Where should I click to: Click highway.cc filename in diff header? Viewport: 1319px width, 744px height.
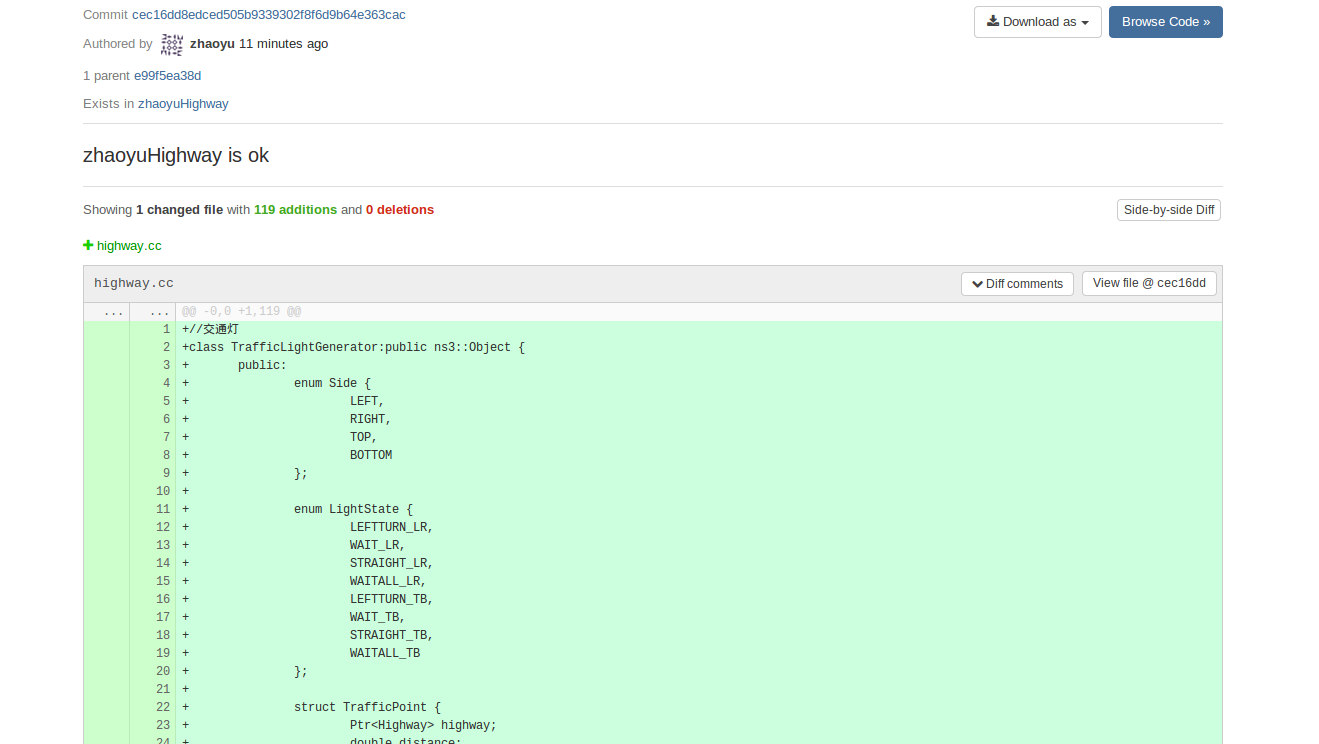(x=134, y=284)
